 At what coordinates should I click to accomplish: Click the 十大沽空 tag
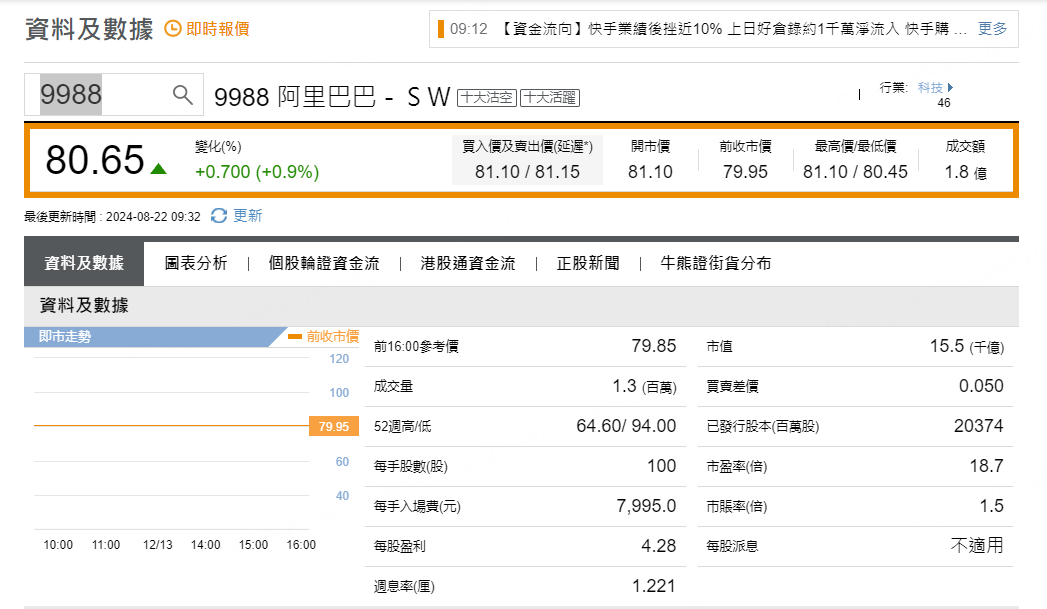click(x=487, y=97)
